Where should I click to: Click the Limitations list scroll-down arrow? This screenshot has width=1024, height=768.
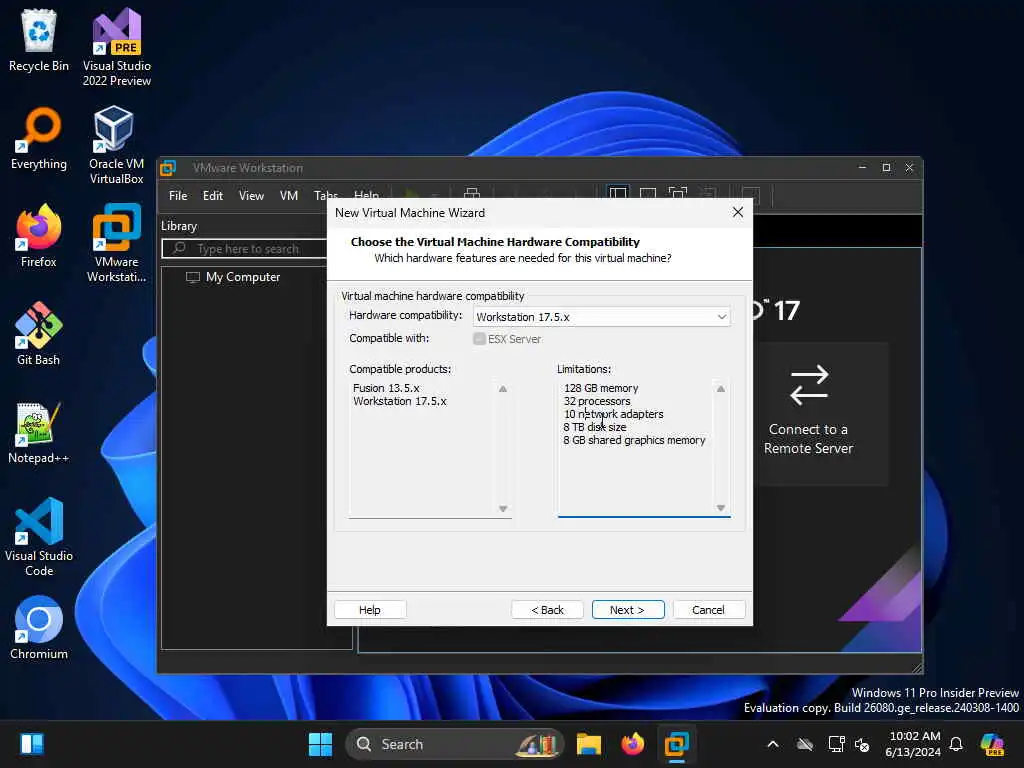coord(721,508)
